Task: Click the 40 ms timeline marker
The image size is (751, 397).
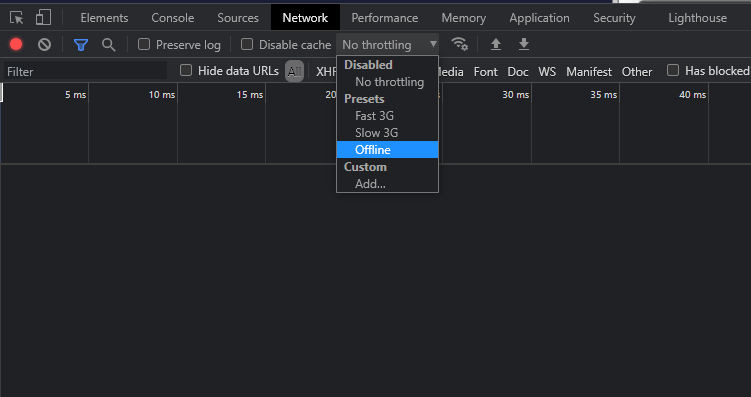Action: tap(692, 95)
